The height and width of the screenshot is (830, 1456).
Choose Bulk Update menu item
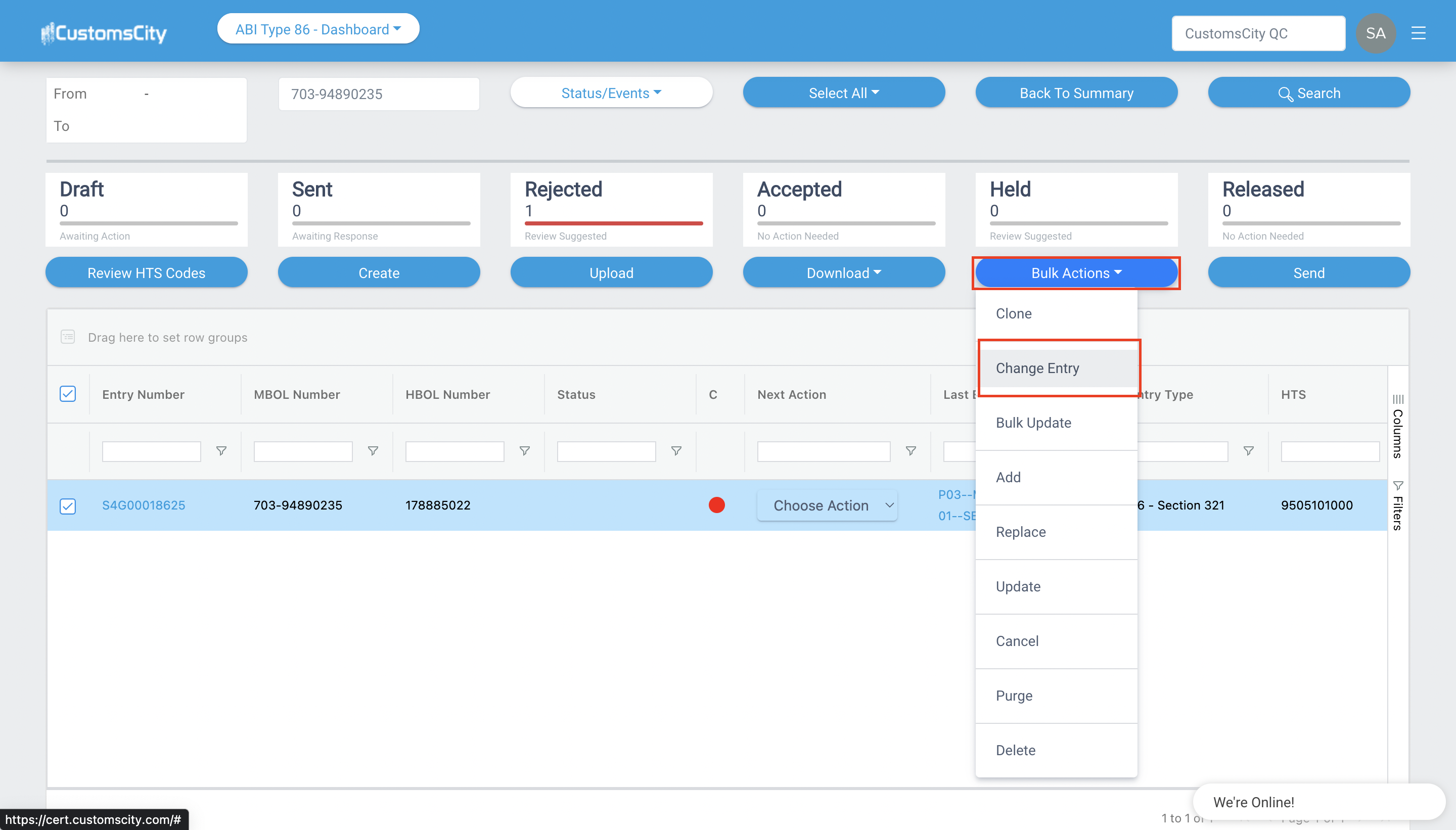(x=1057, y=423)
